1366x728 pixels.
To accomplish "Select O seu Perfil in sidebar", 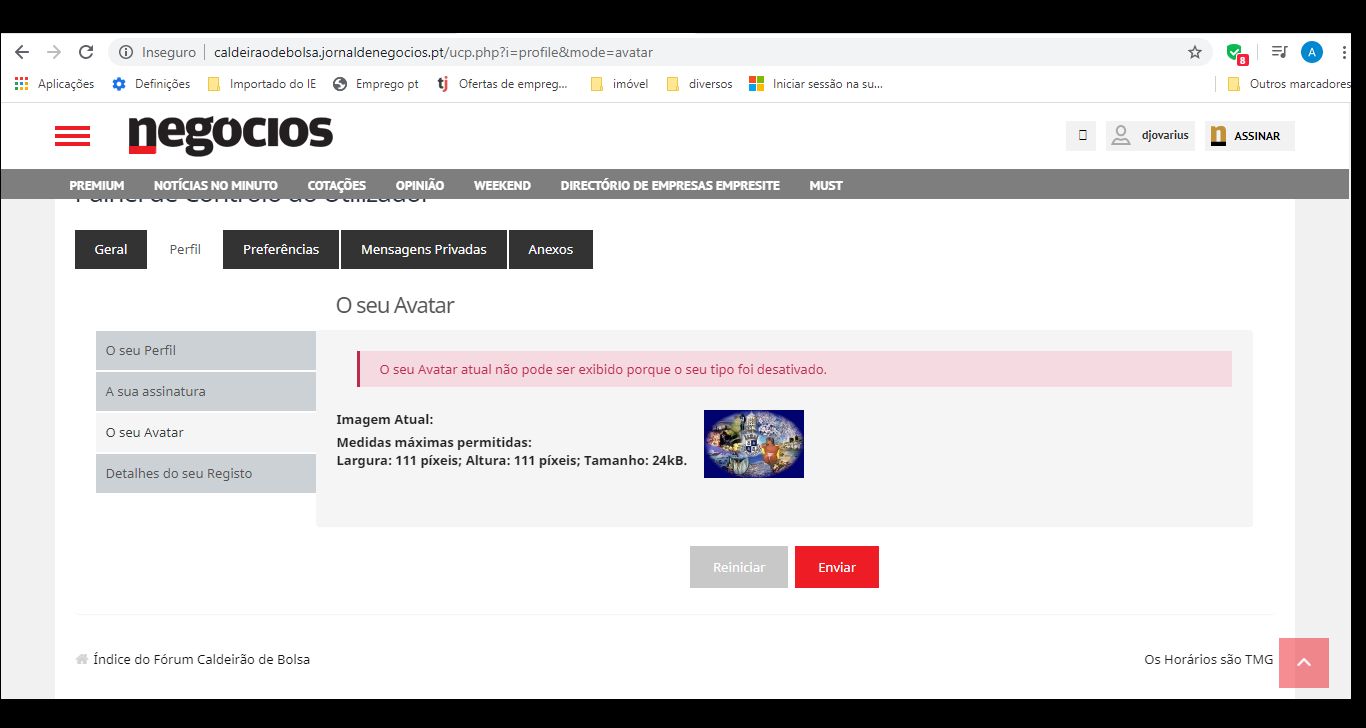I will 206,351.
